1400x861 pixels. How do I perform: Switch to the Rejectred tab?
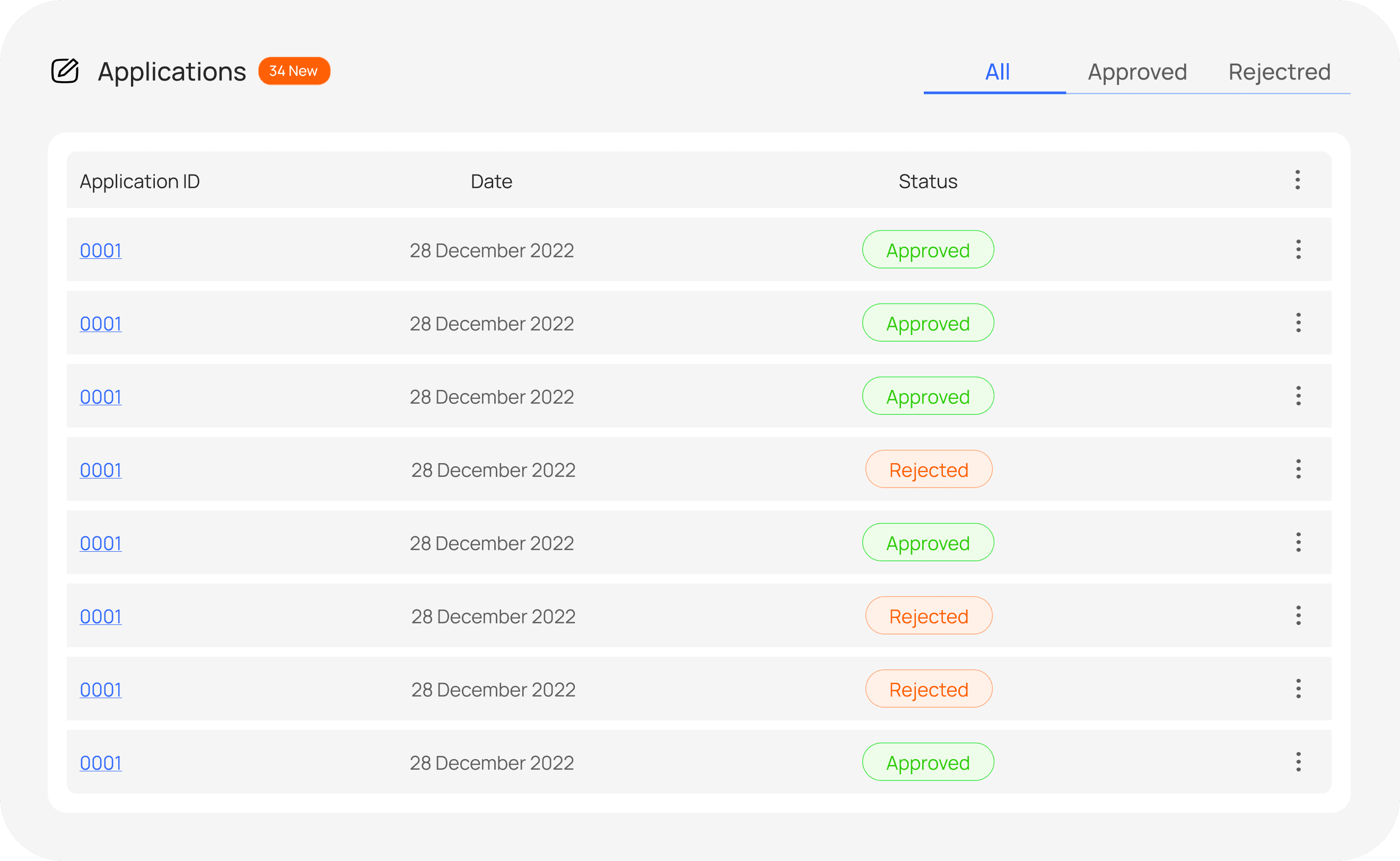point(1279,72)
